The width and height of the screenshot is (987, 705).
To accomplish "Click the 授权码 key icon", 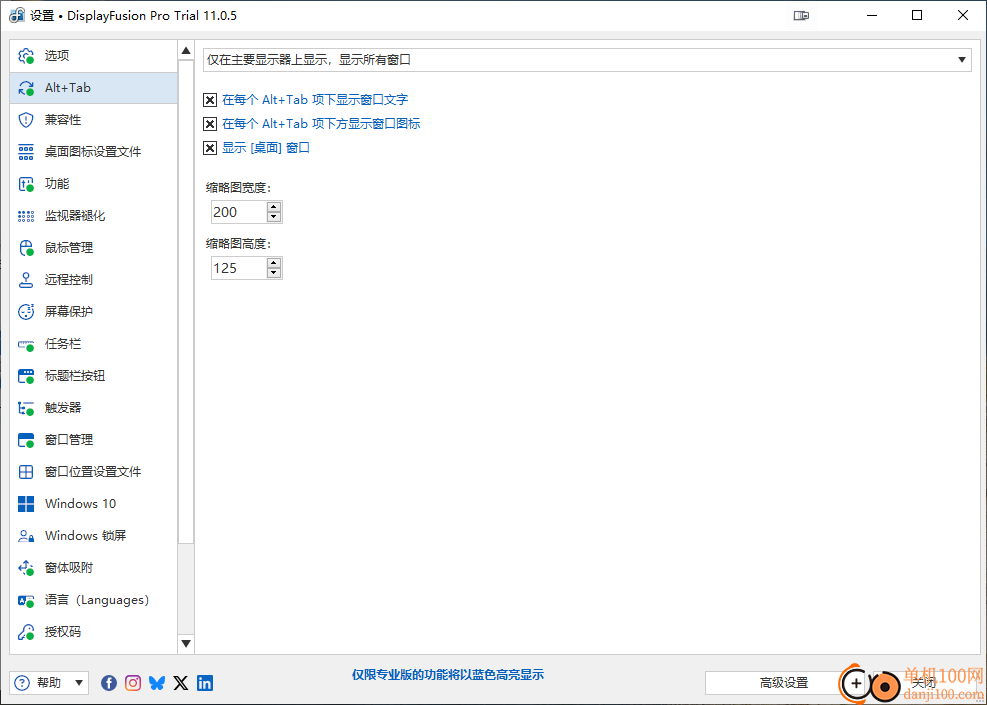I will click(x=26, y=633).
